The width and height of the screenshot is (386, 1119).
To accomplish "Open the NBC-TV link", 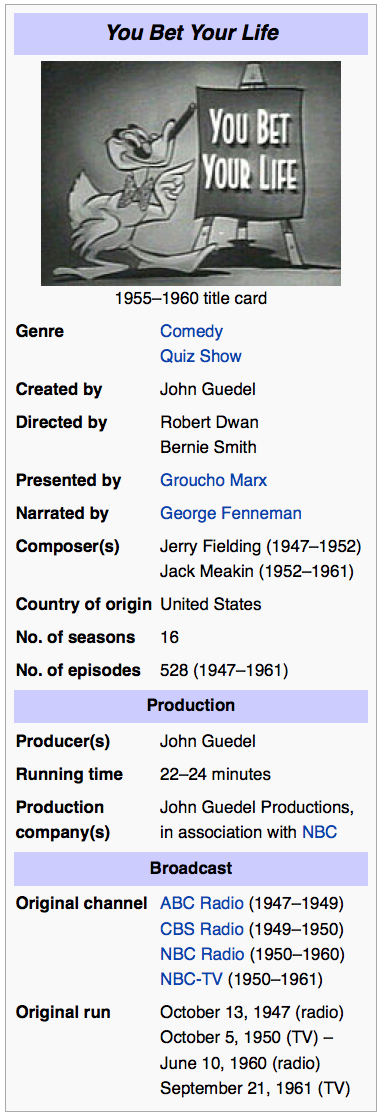I will click(192, 979).
